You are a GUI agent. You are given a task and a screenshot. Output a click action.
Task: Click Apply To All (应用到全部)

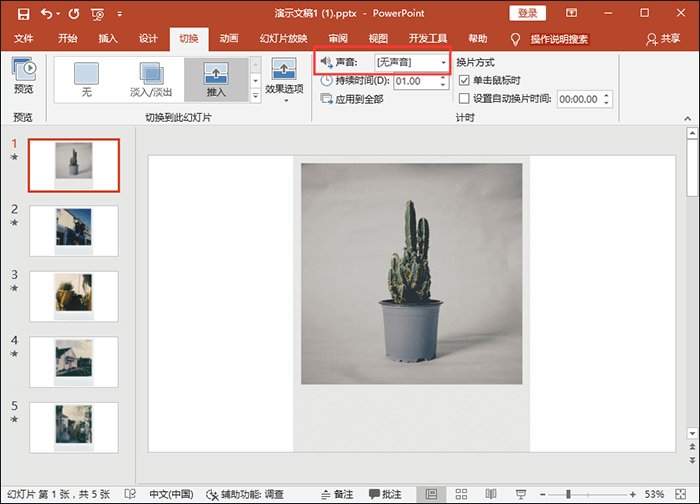tap(352, 99)
